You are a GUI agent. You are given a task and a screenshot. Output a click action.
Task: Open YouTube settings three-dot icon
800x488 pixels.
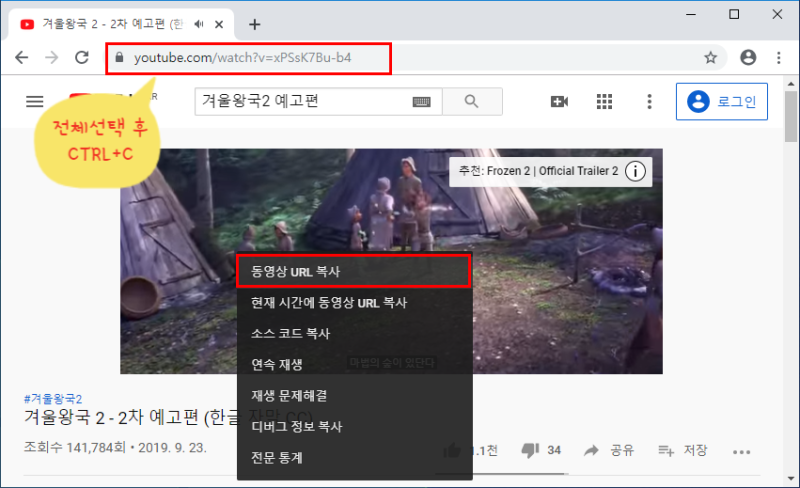pyautogui.click(x=649, y=102)
